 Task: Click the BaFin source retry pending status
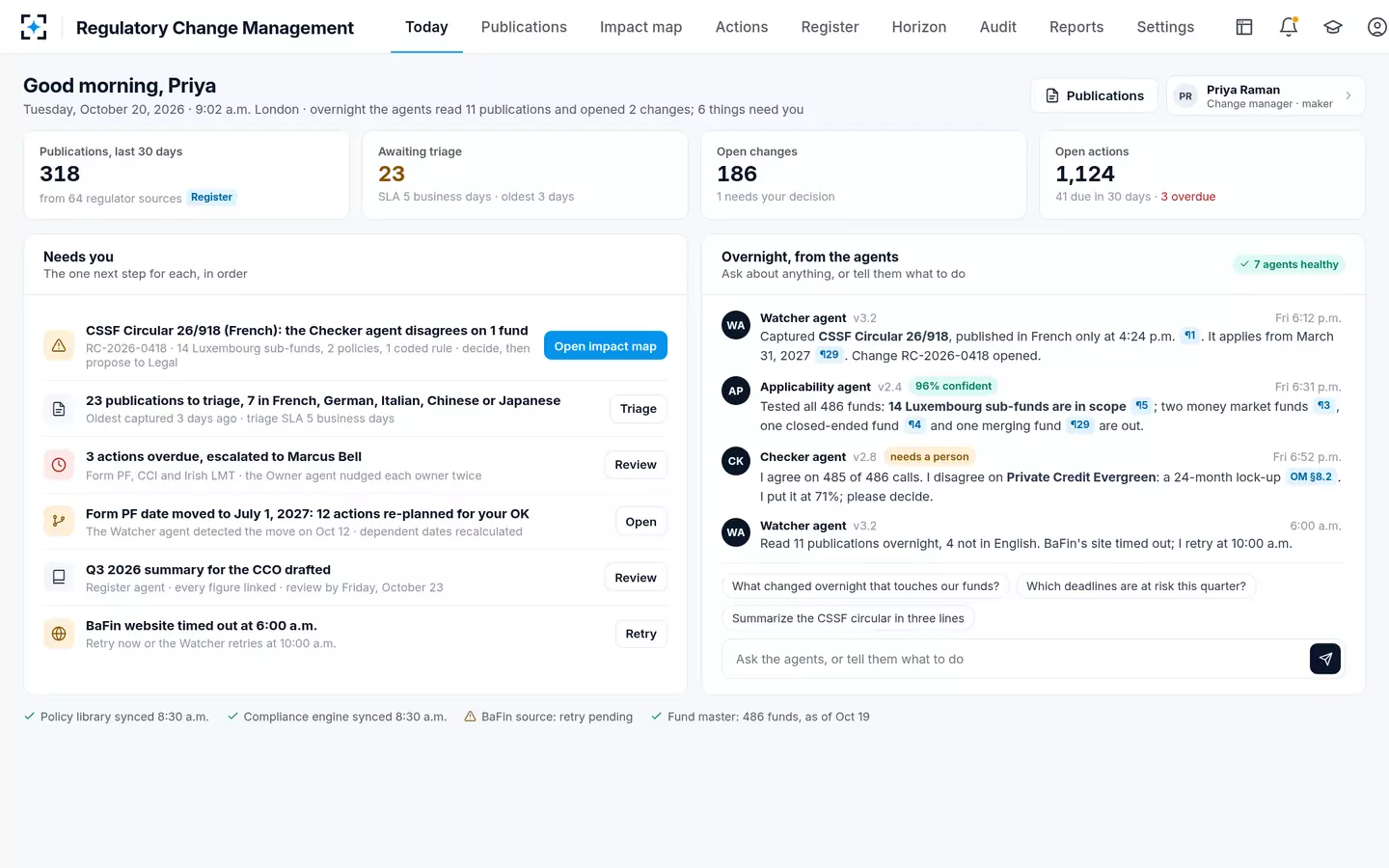click(x=548, y=717)
